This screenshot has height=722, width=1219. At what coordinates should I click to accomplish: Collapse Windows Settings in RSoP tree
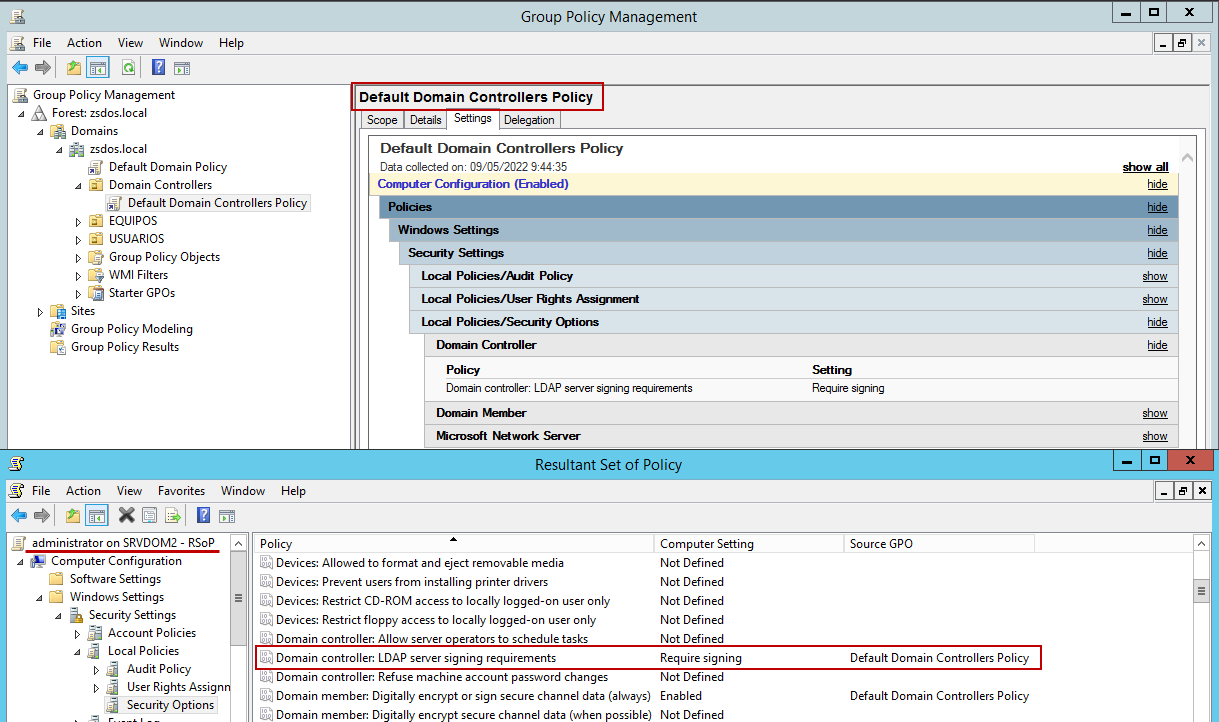pyautogui.click(x=40, y=598)
